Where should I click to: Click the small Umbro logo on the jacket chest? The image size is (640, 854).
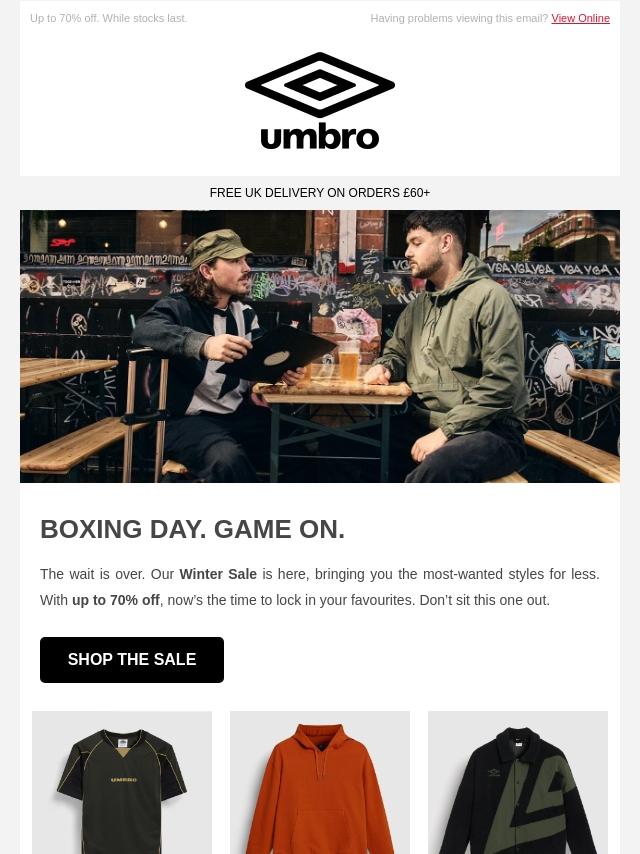495,772
